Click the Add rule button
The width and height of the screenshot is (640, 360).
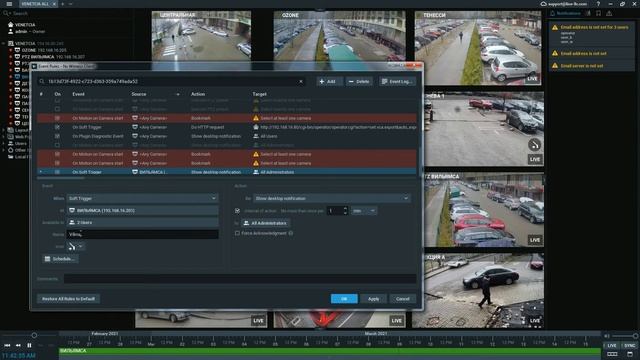(x=329, y=82)
